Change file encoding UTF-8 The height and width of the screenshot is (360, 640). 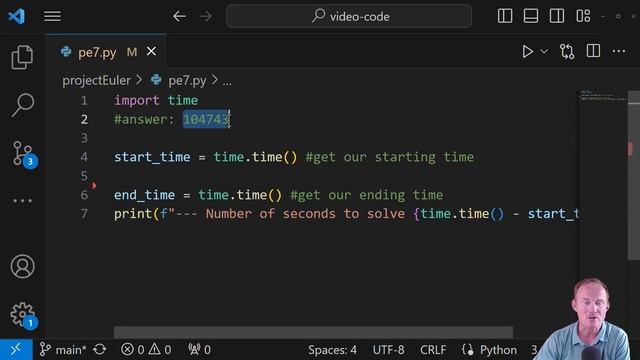(x=388, y=350)
